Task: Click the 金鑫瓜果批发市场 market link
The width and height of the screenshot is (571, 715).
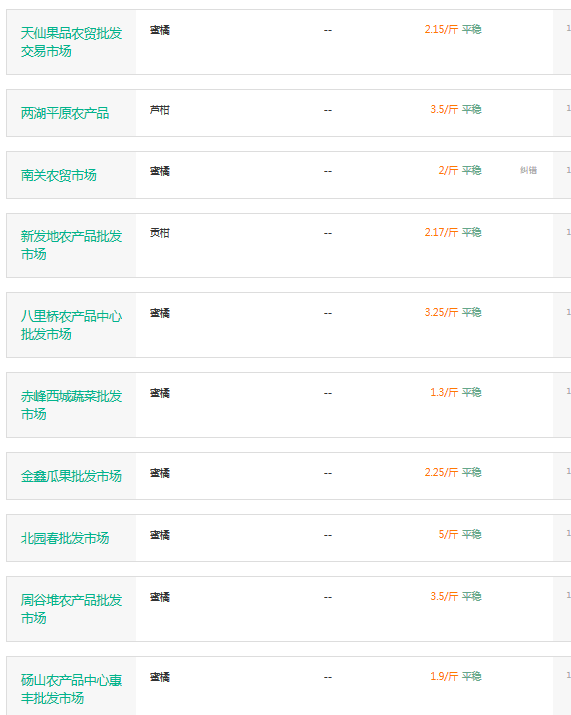Action: [71, 476]
